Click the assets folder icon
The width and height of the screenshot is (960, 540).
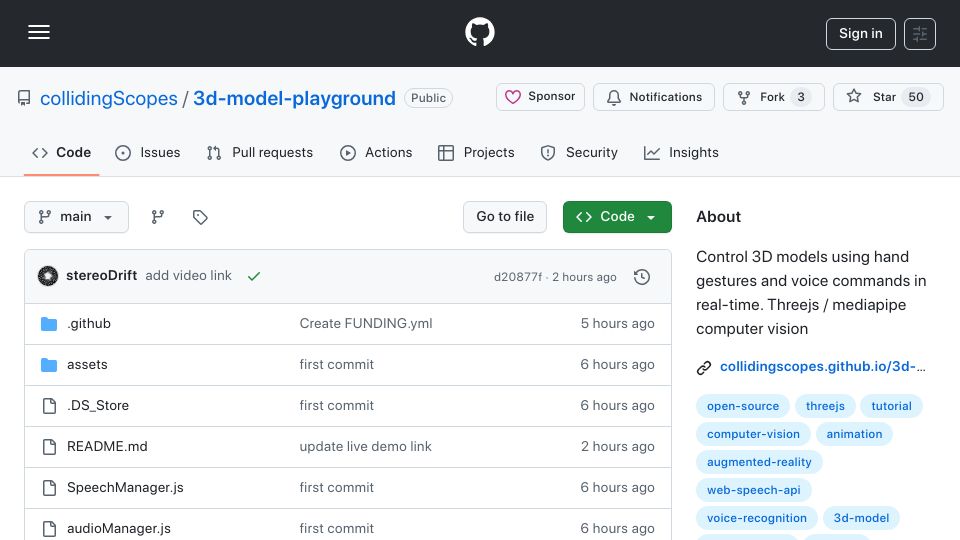click(x=49, y=365)
